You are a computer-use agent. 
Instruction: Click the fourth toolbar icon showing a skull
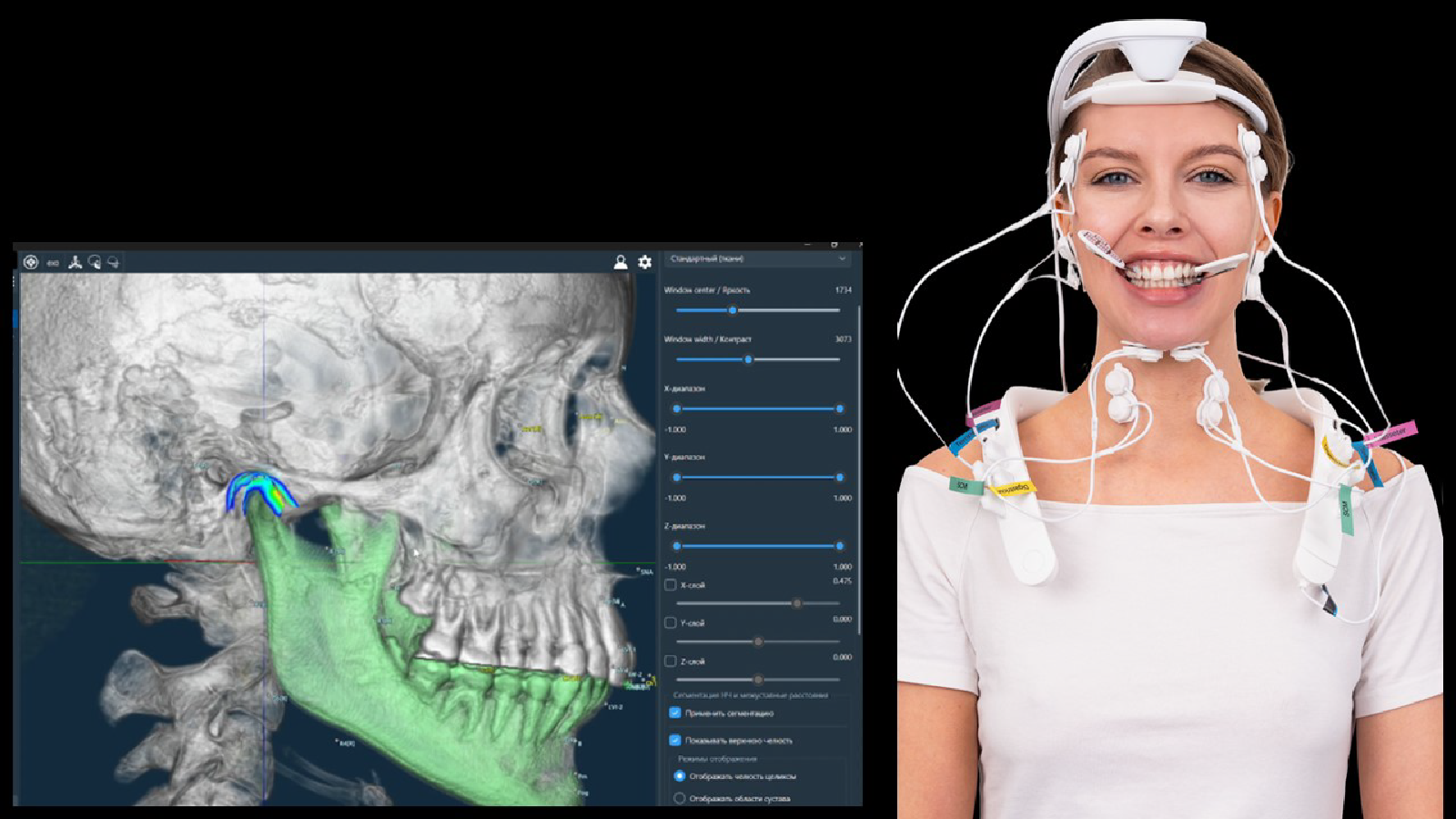tap(95, 262)
